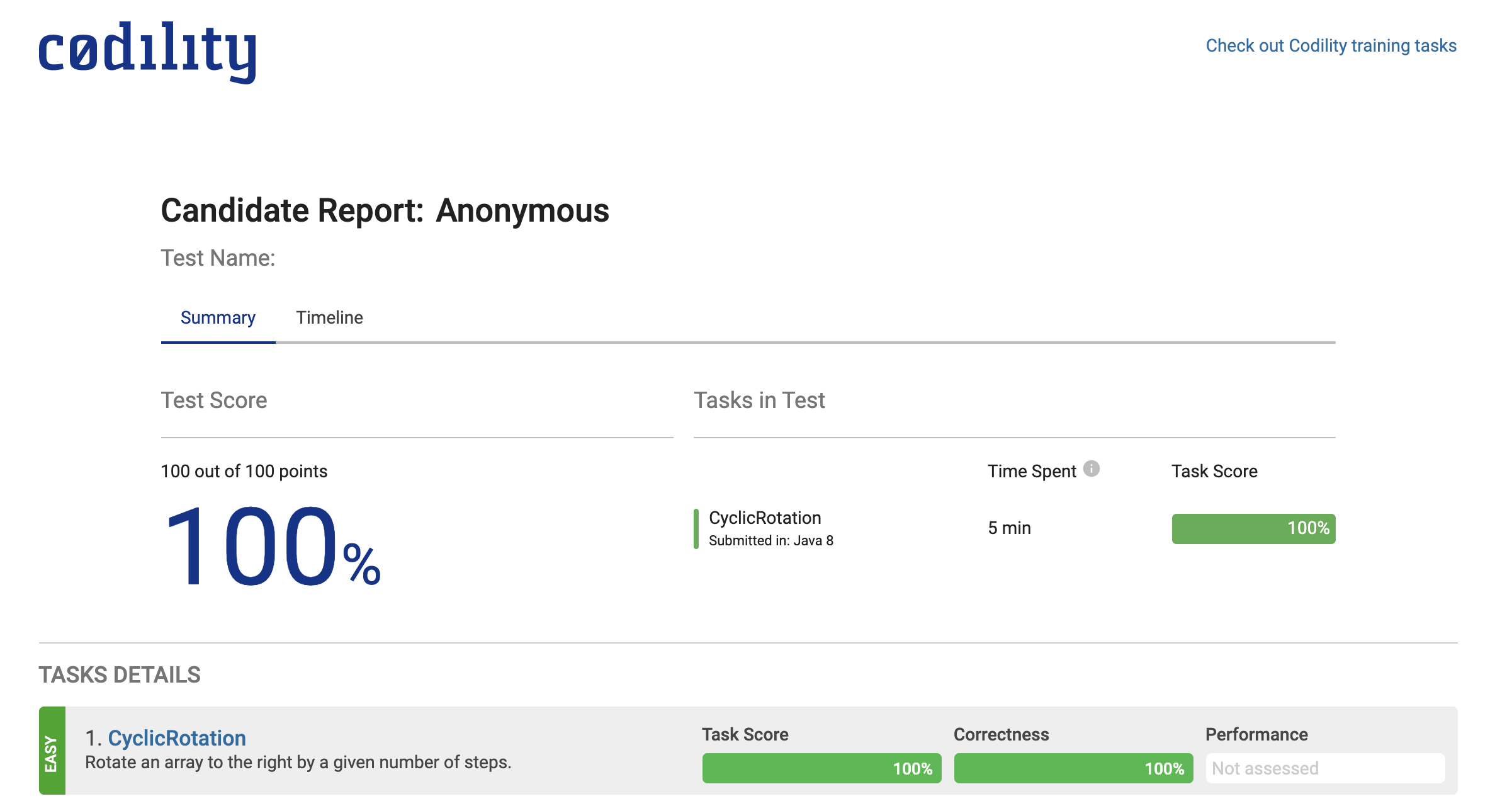Viewport: 1512px width, 806px height.
Task: Click the TASKS DETAILS heading
Action: 120,675
